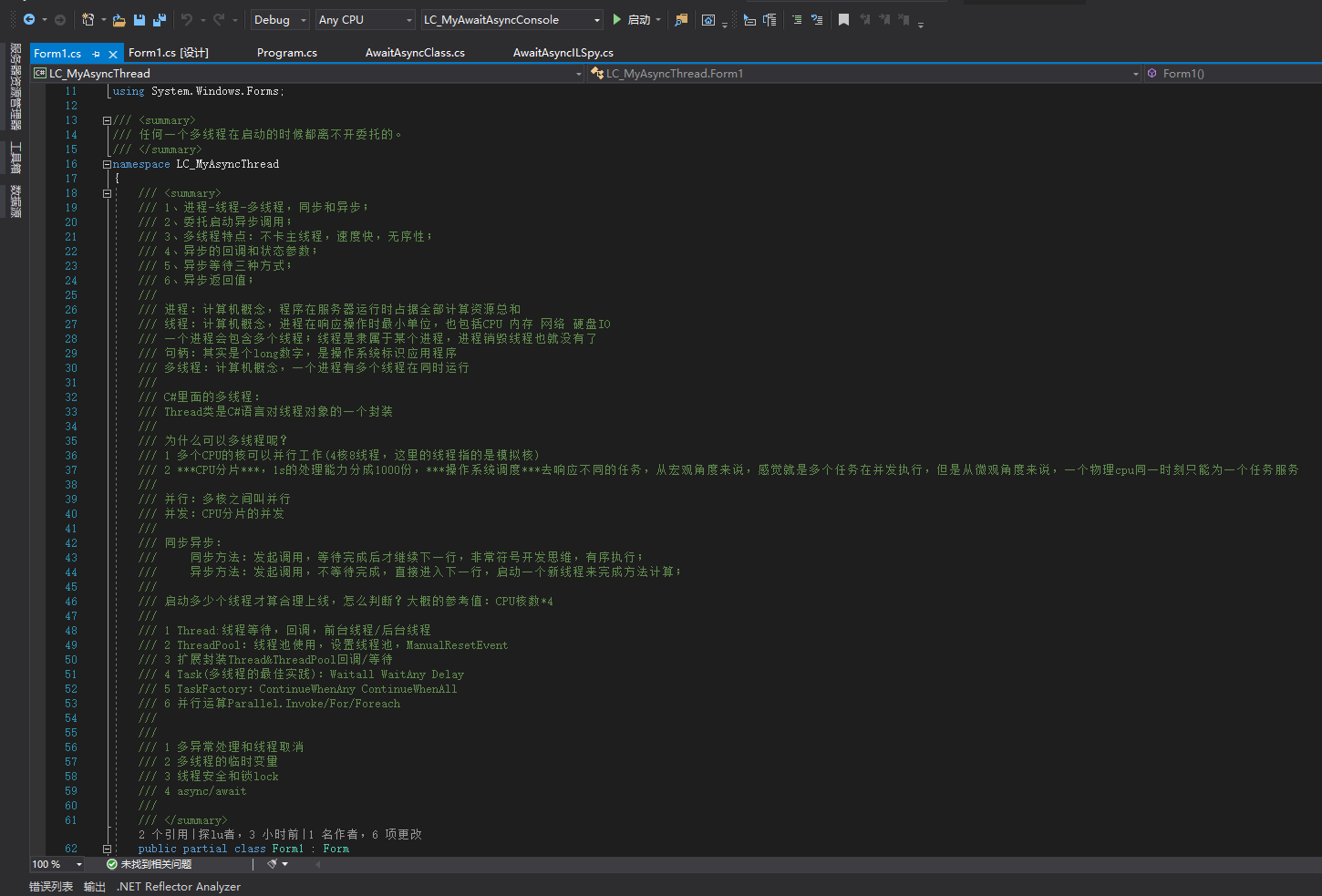
Task: Click the Form1 class name on line 62
Action: tap(288, 849)
